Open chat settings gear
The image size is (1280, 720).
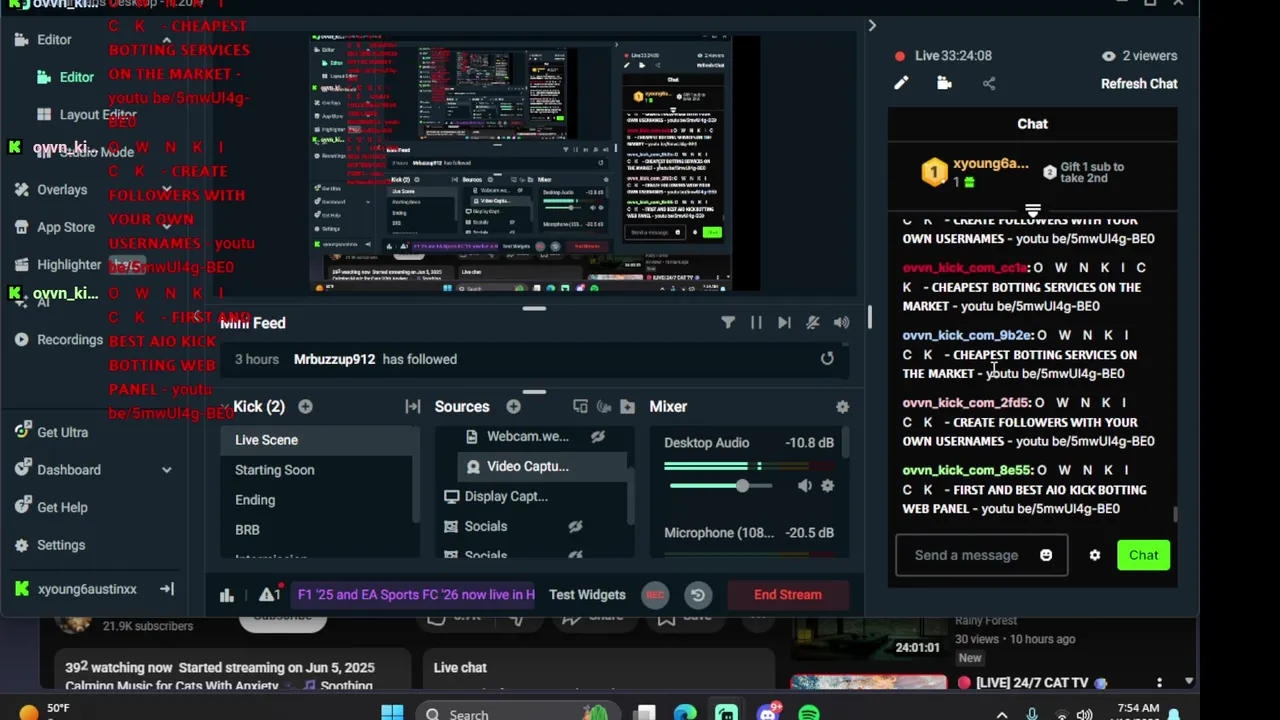1095,555
